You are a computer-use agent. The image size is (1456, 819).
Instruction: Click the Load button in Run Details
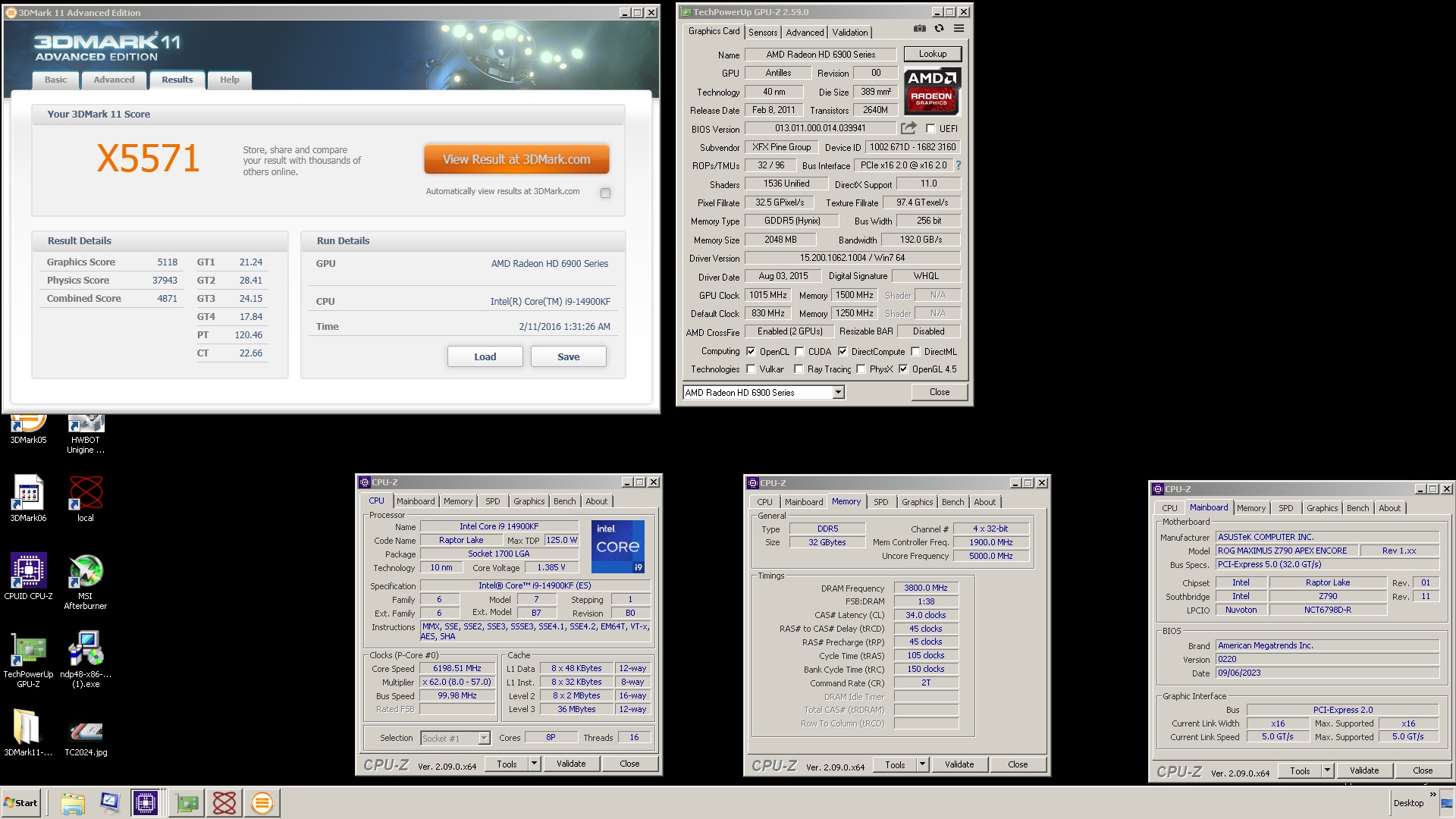[x=485, y=356]
